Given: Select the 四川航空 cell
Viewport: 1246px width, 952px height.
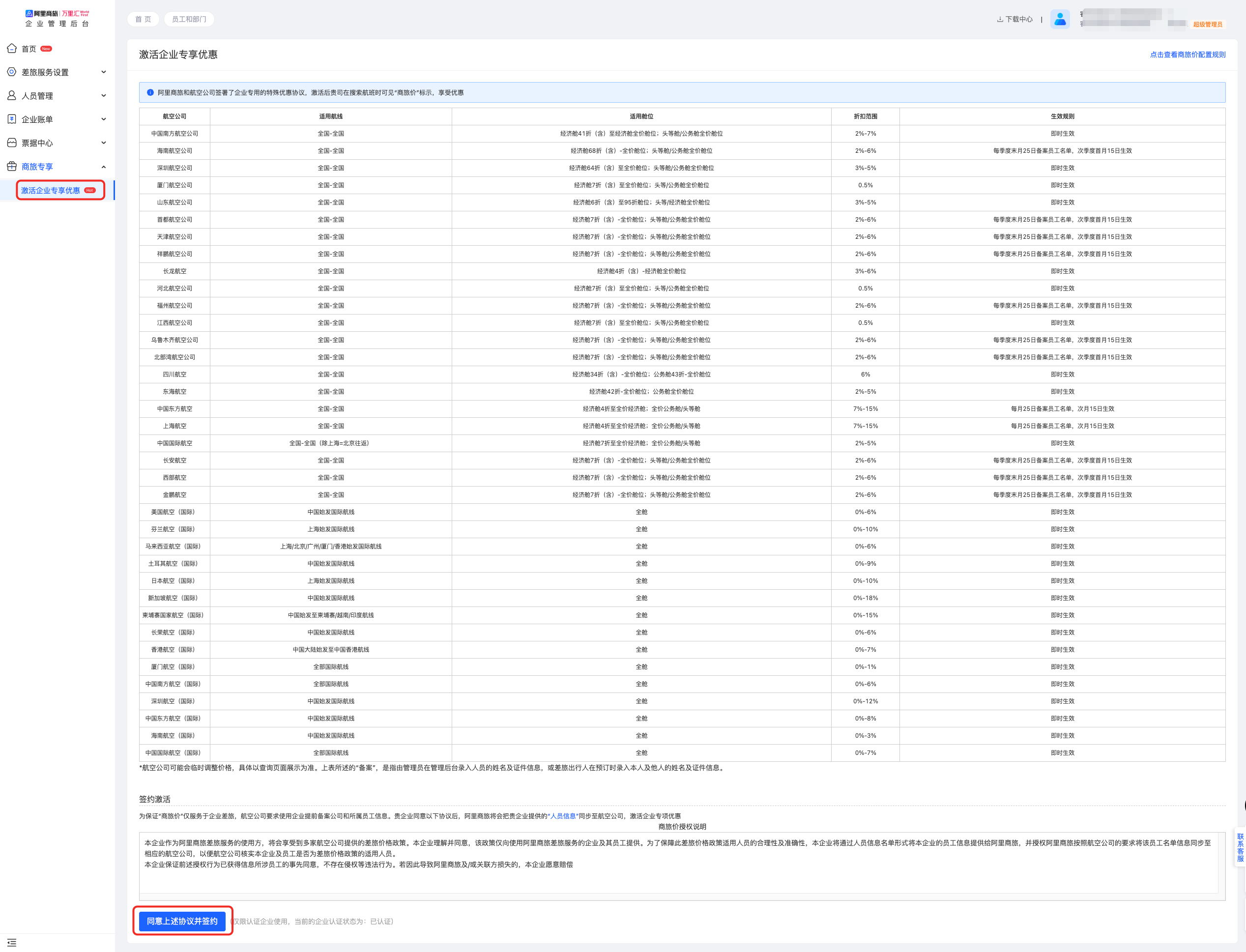Looking at the screenshot, I should 174,374.
